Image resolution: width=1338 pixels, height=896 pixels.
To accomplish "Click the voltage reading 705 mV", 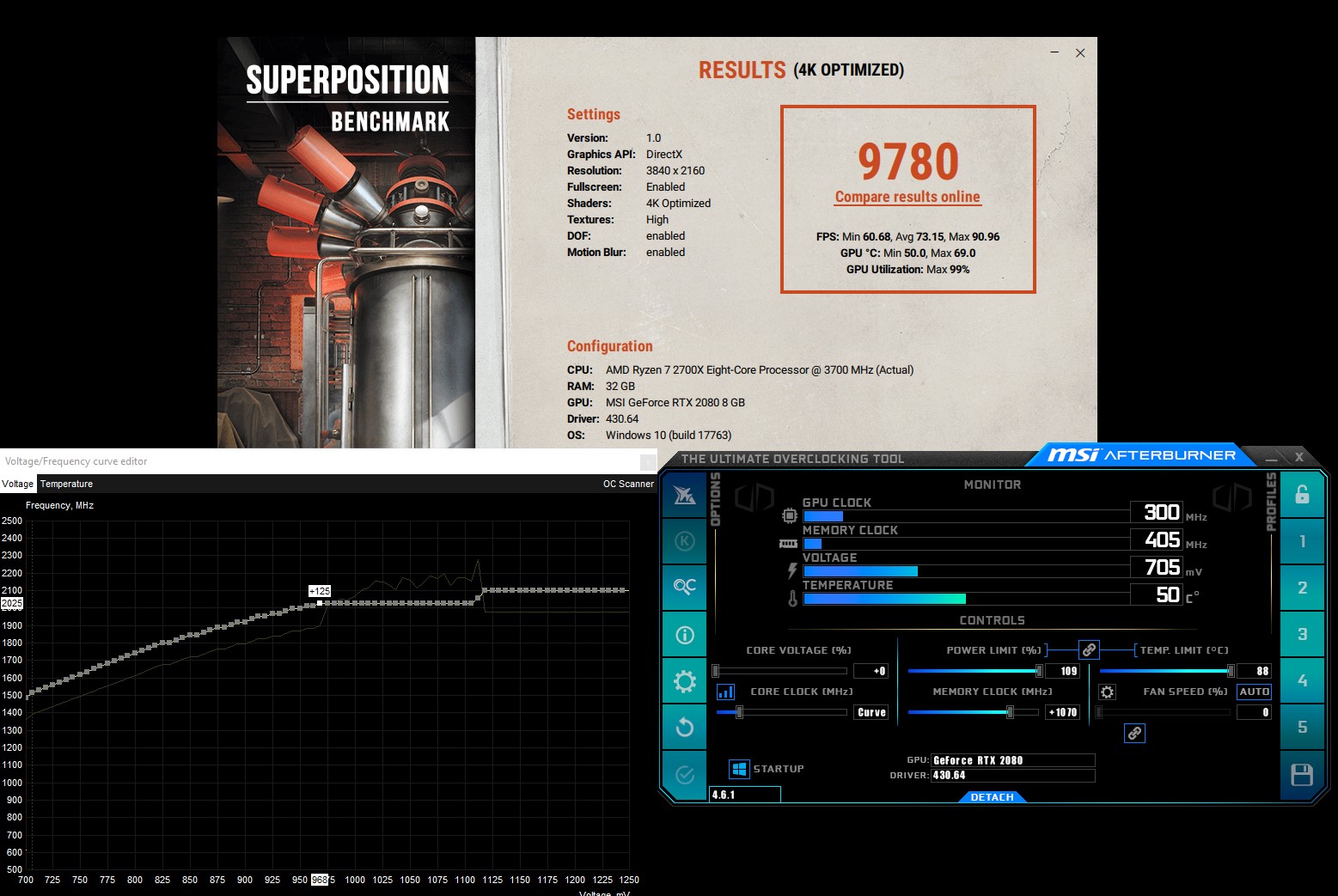I will pos(1157,567).
